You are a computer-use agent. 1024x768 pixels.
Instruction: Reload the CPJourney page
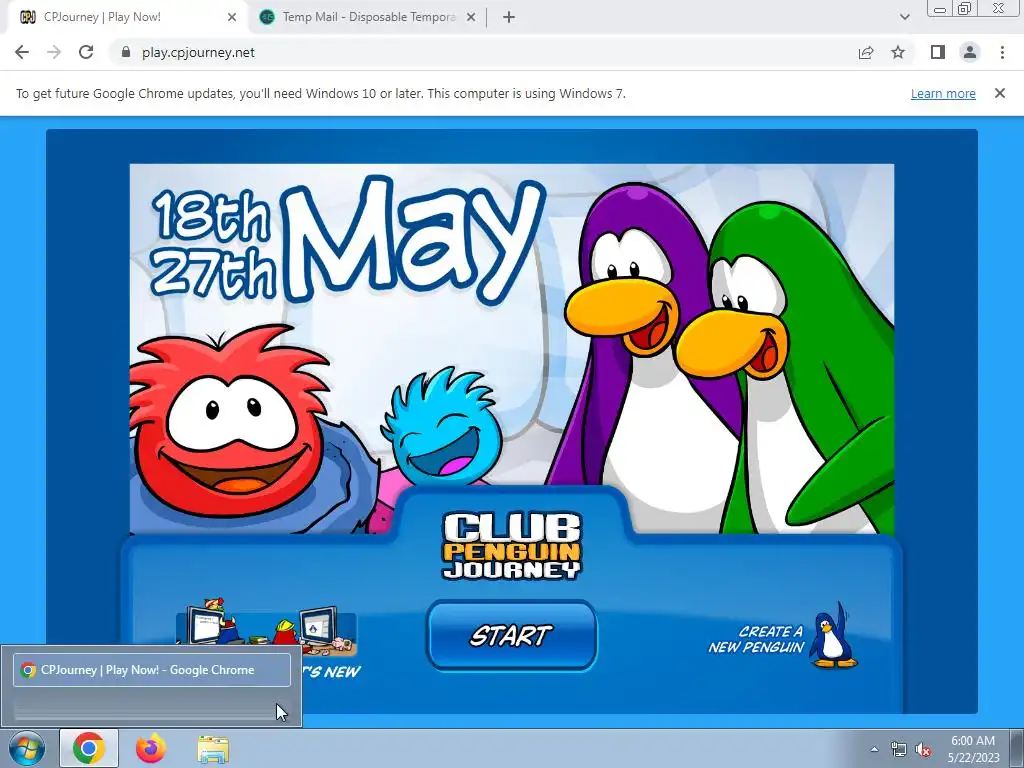tap(86, 52)
